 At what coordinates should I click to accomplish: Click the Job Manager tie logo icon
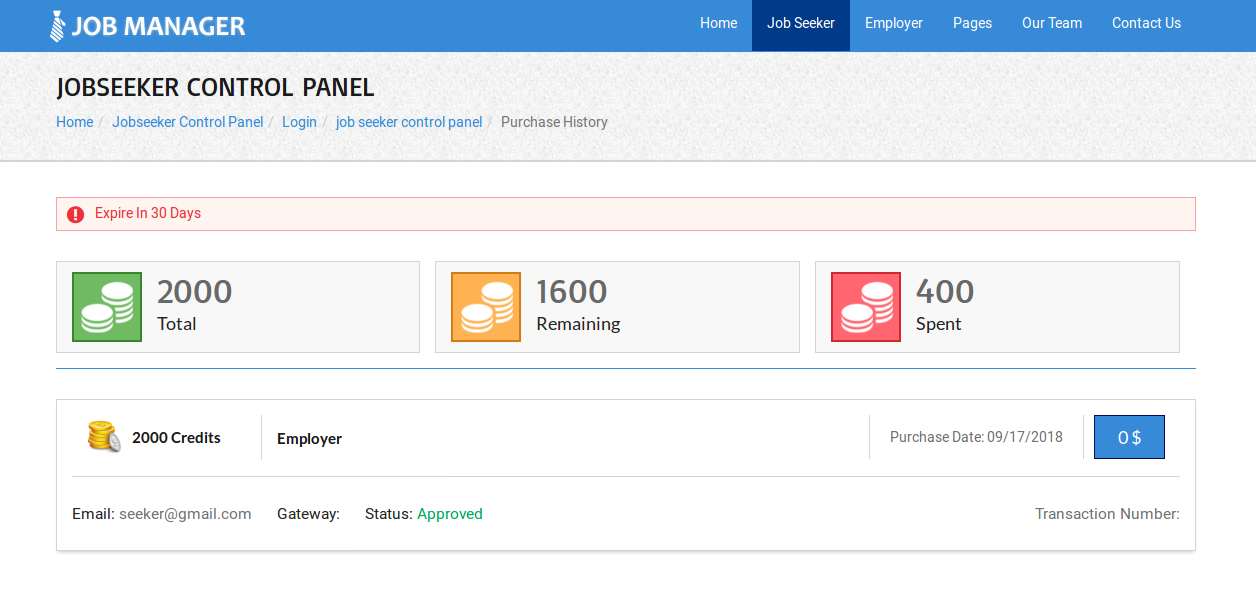pyautogui.click(x=59, y=26)
